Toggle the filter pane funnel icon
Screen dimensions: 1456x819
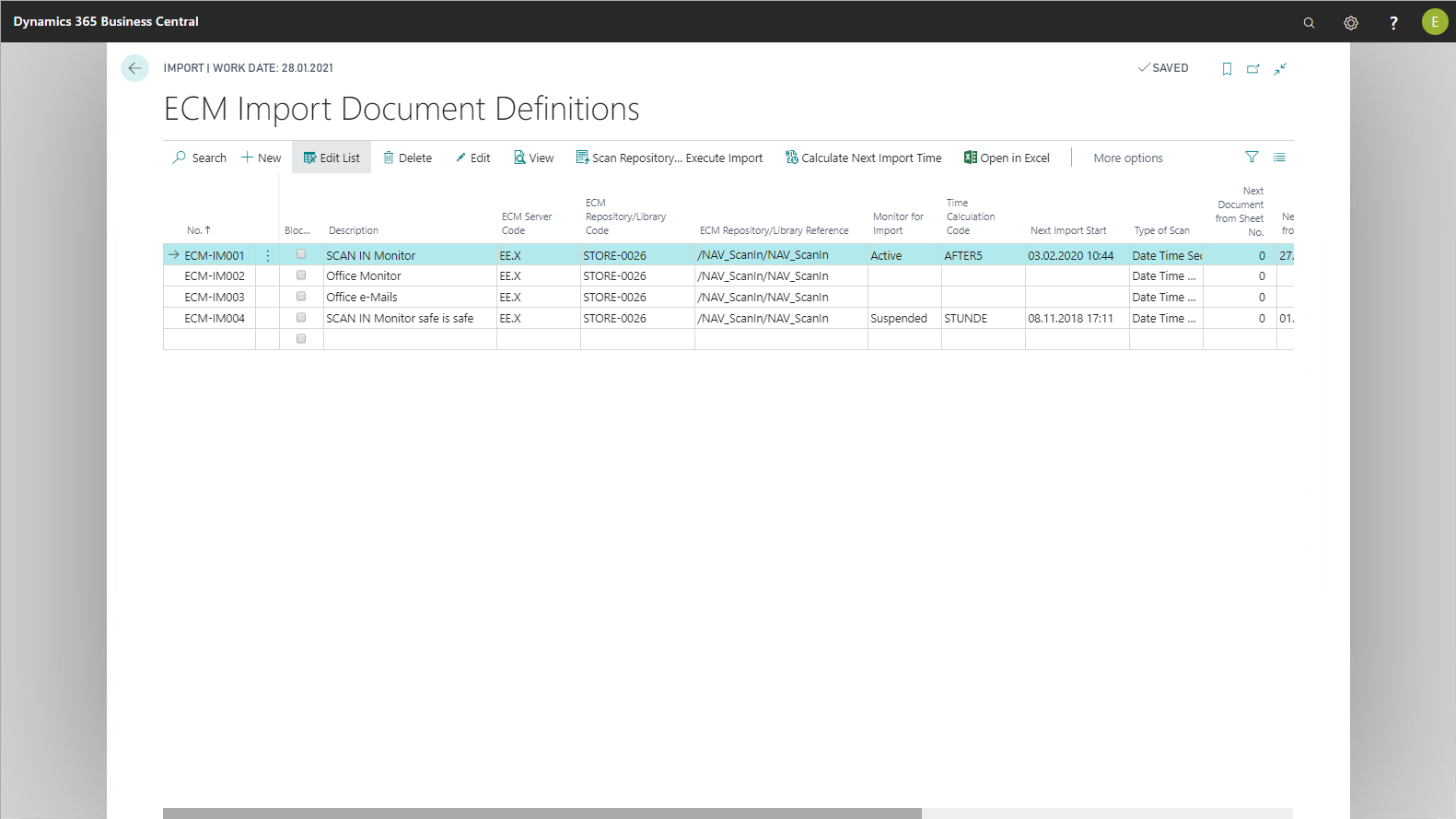(x=1252, y=158)
